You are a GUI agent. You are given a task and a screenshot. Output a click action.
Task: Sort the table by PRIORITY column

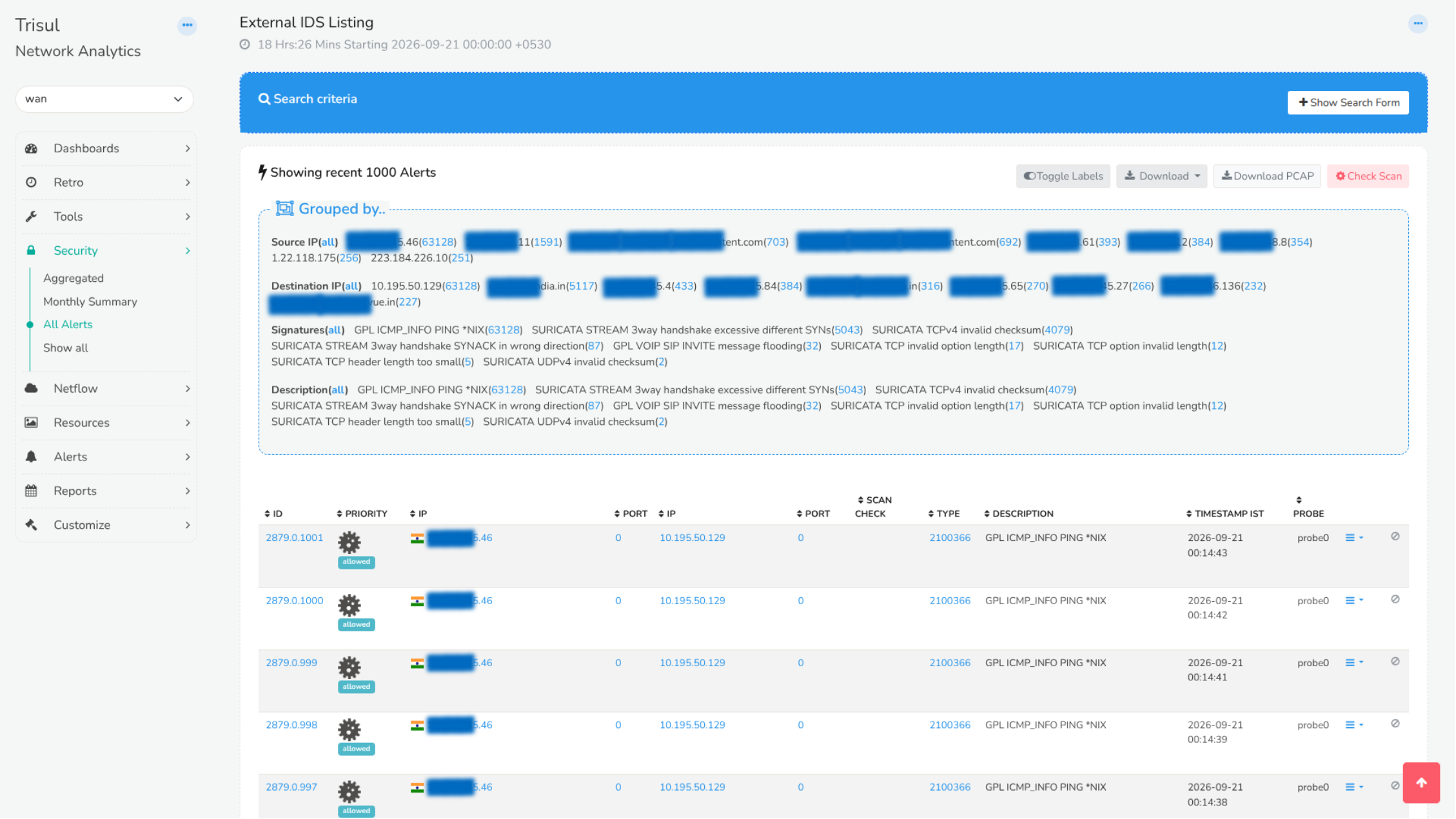(x=362, y=514)
